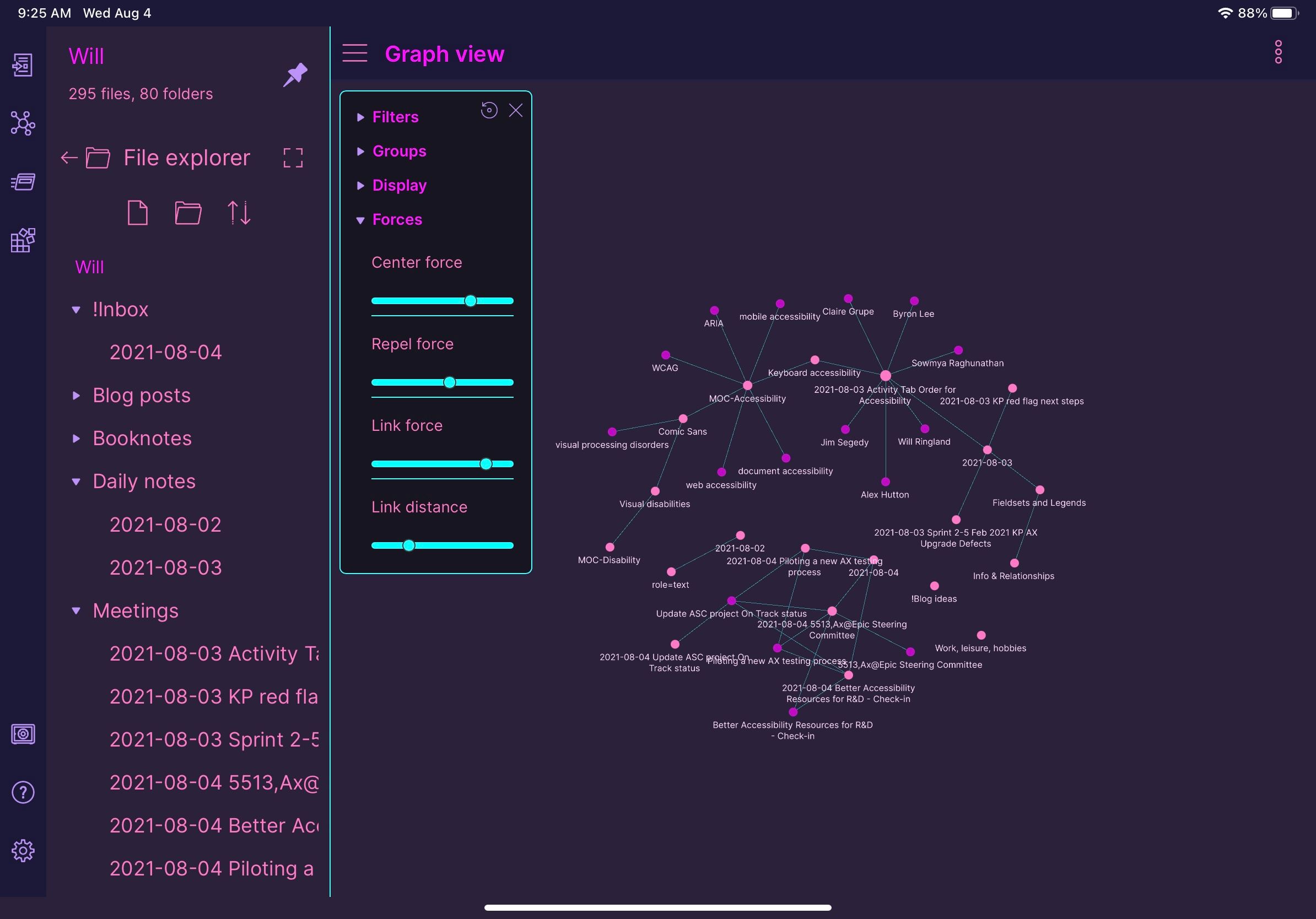The width and height of the screenshot is (1316, 919).
Task: Open the hamburger menu beside Graph view
Action: pos(355,53)
